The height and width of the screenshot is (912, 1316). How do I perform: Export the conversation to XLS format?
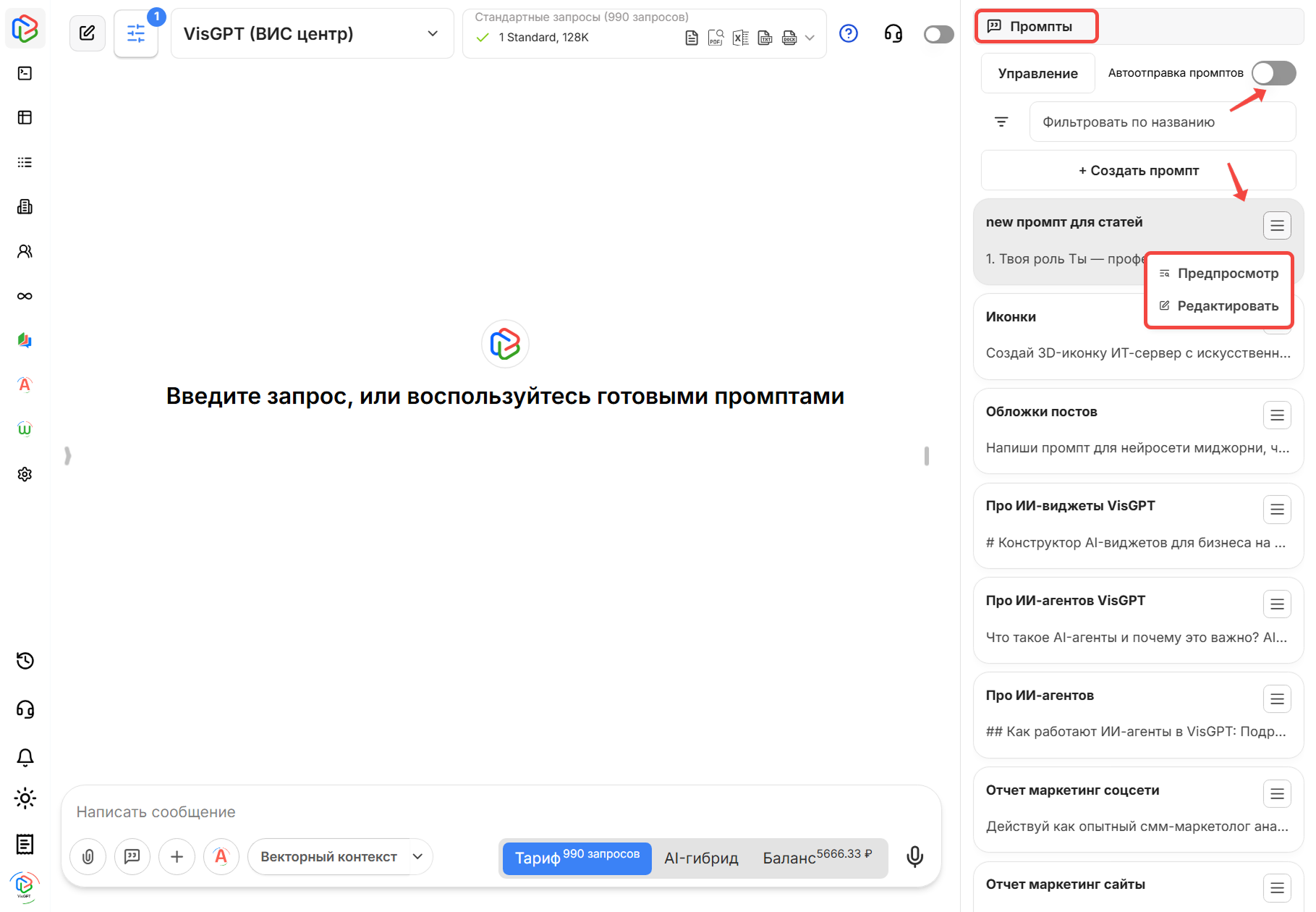click(740, 37)
